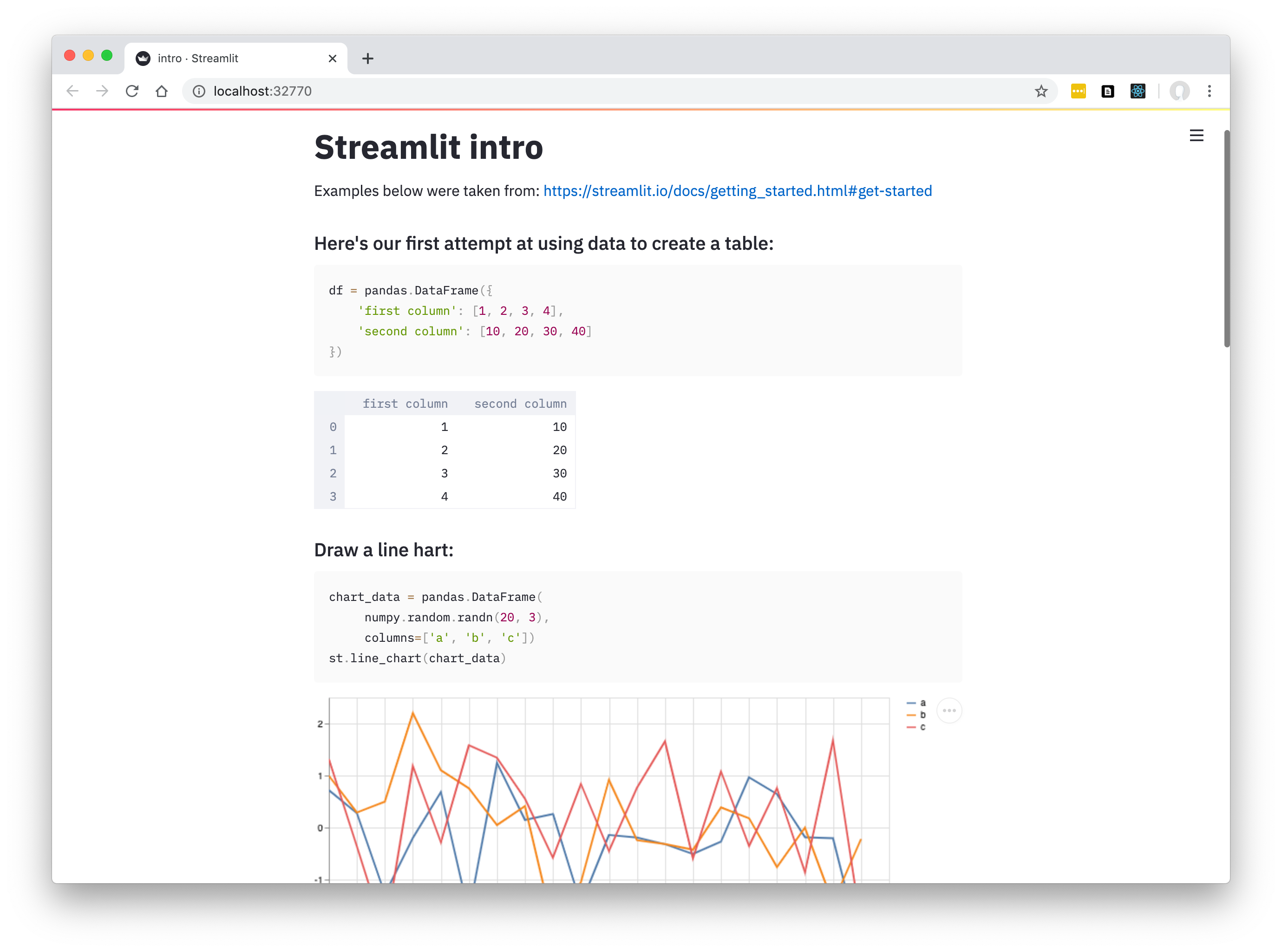Click the browser profile avatar
1282x952 pixels.
click(1180, 91)
